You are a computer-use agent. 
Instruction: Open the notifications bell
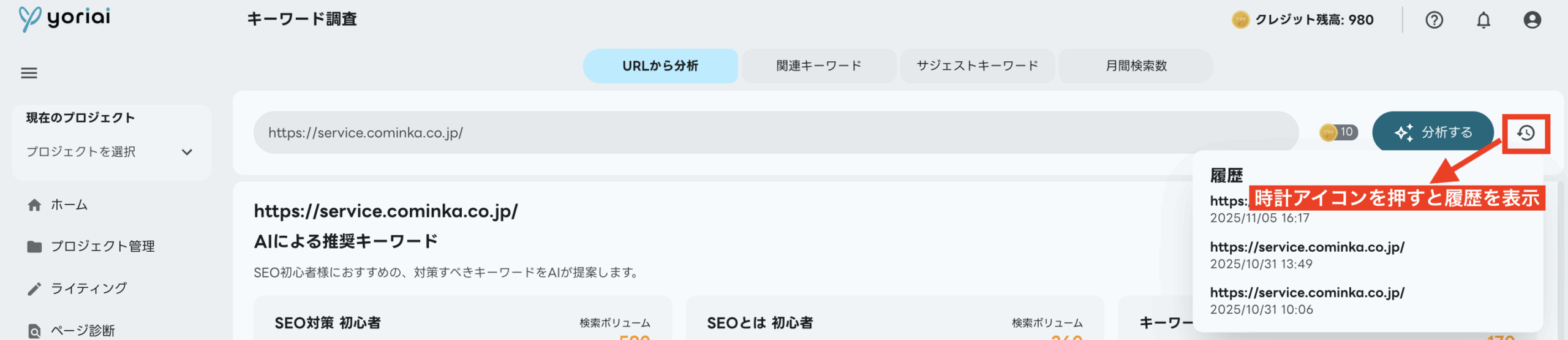(1483, 20)
